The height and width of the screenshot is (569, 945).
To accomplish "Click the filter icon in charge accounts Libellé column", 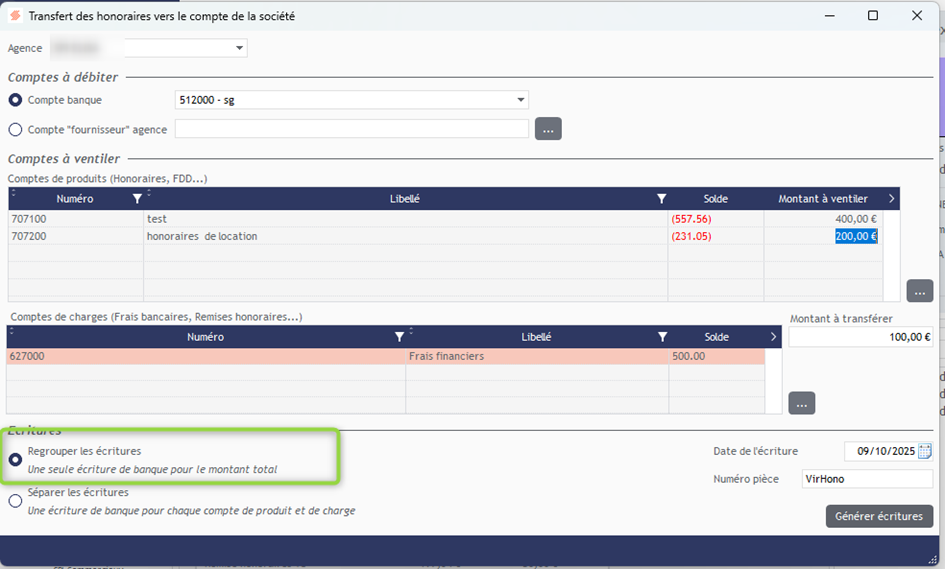I will click(662, 337).
